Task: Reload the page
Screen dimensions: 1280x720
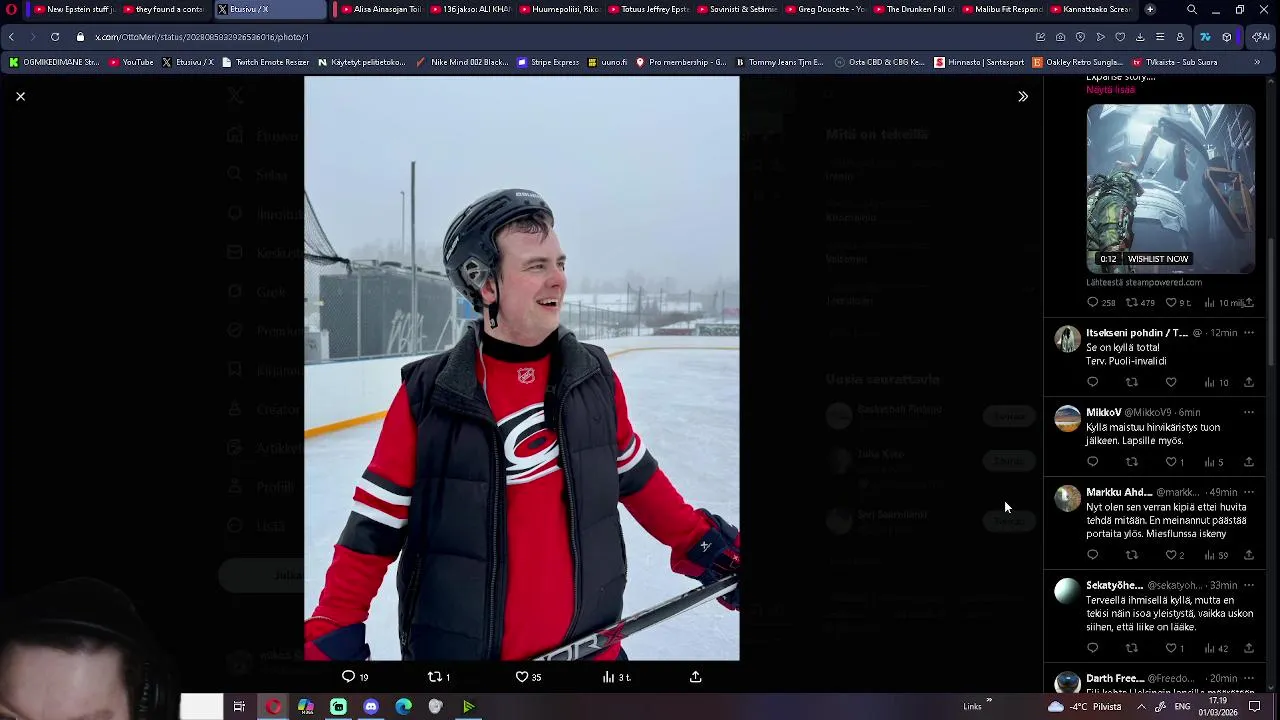Action: click(x=55, y=37)
